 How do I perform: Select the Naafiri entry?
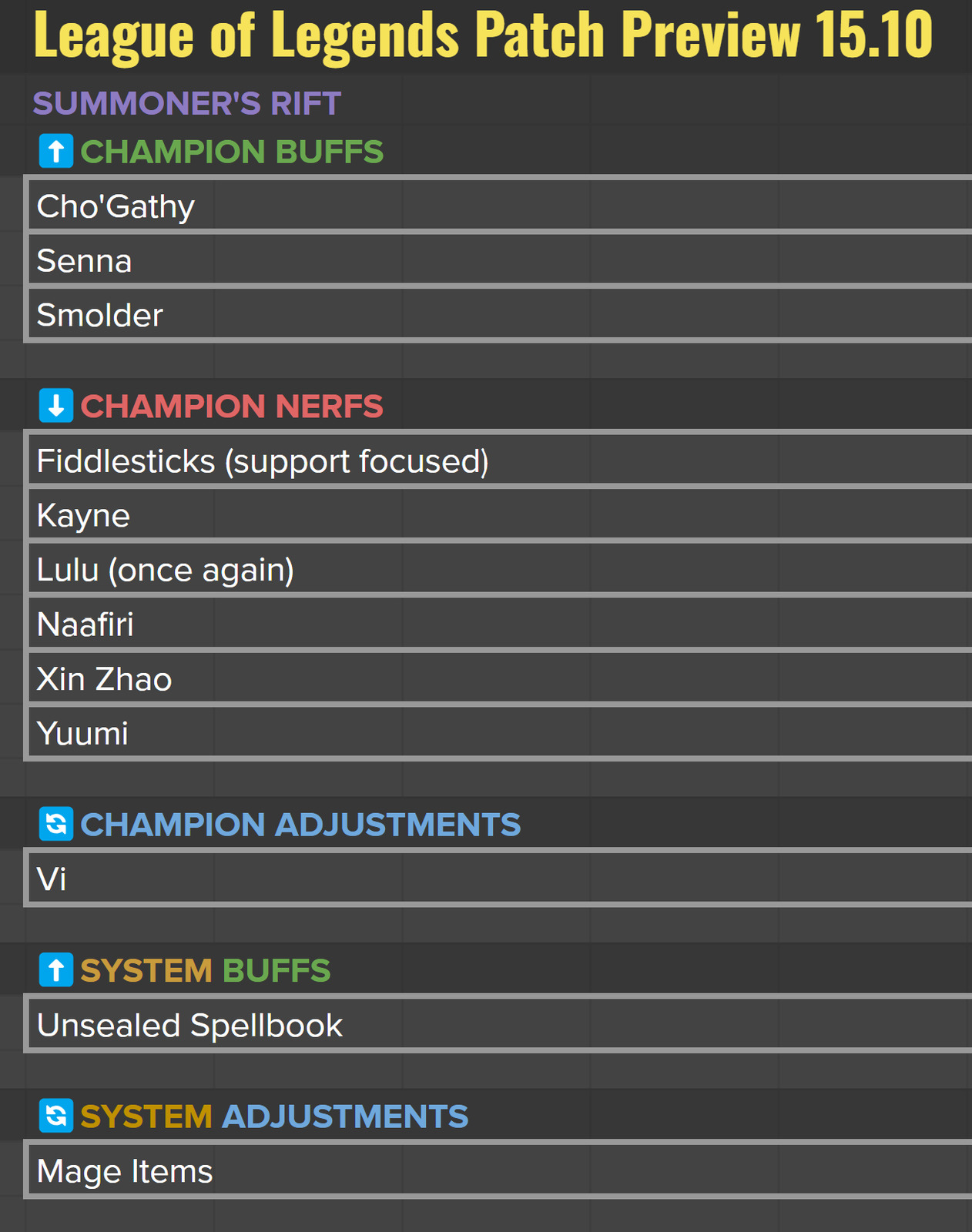pos(85,624)
